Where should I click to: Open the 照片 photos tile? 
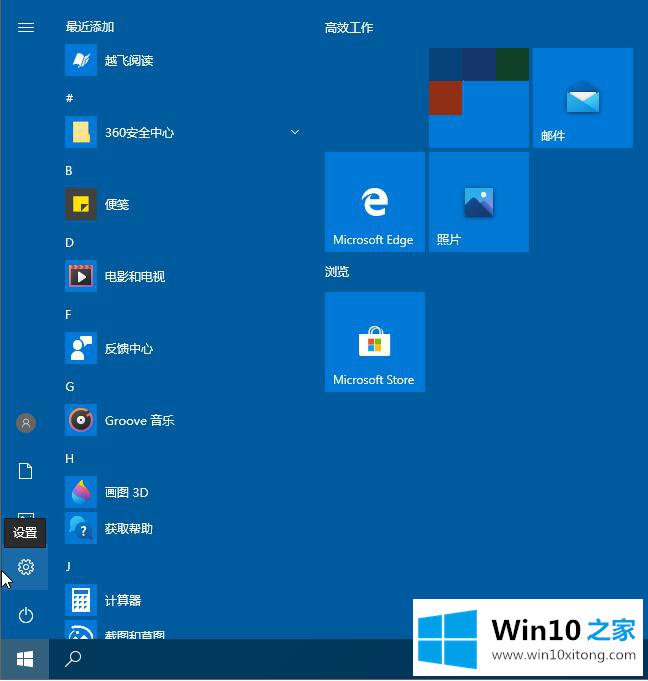479,202
